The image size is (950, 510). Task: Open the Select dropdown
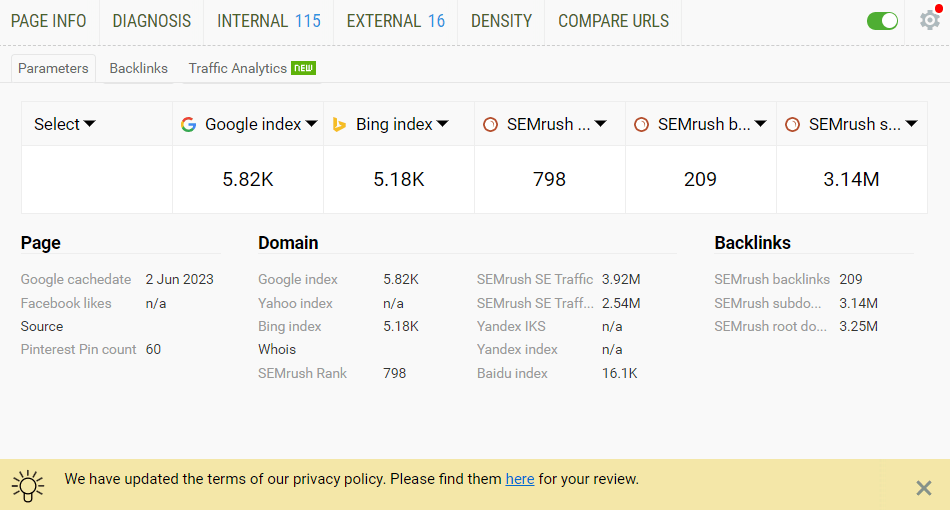point(64,124)
